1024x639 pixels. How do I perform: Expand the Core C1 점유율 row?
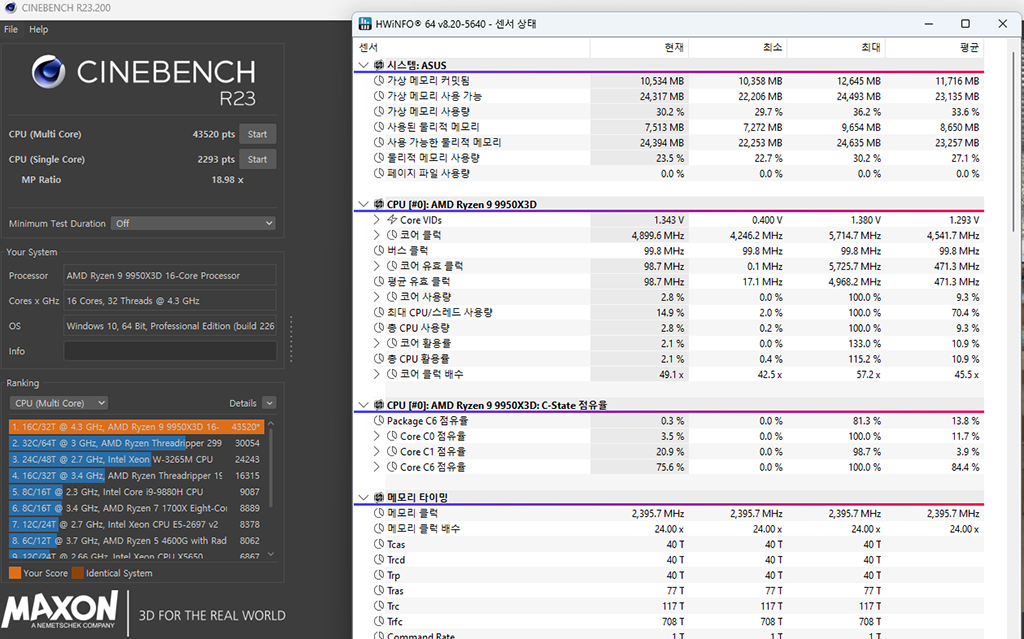point(377,451)
